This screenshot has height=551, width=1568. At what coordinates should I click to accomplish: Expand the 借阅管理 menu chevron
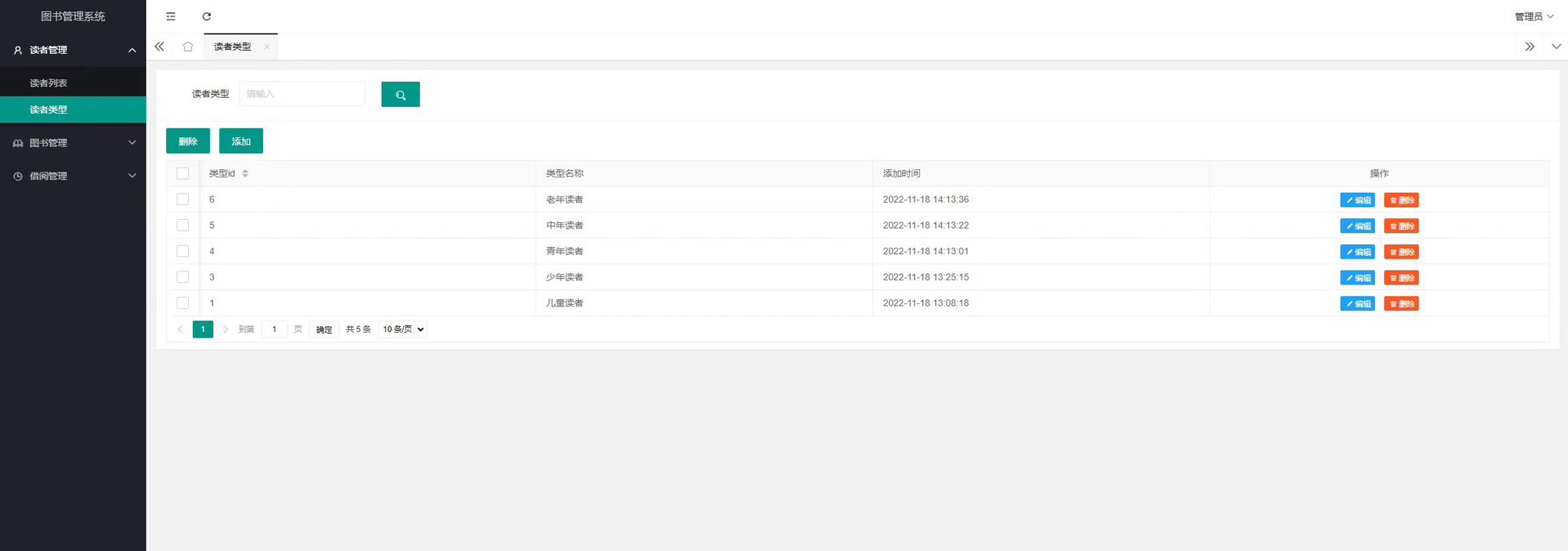pos(132,176)
